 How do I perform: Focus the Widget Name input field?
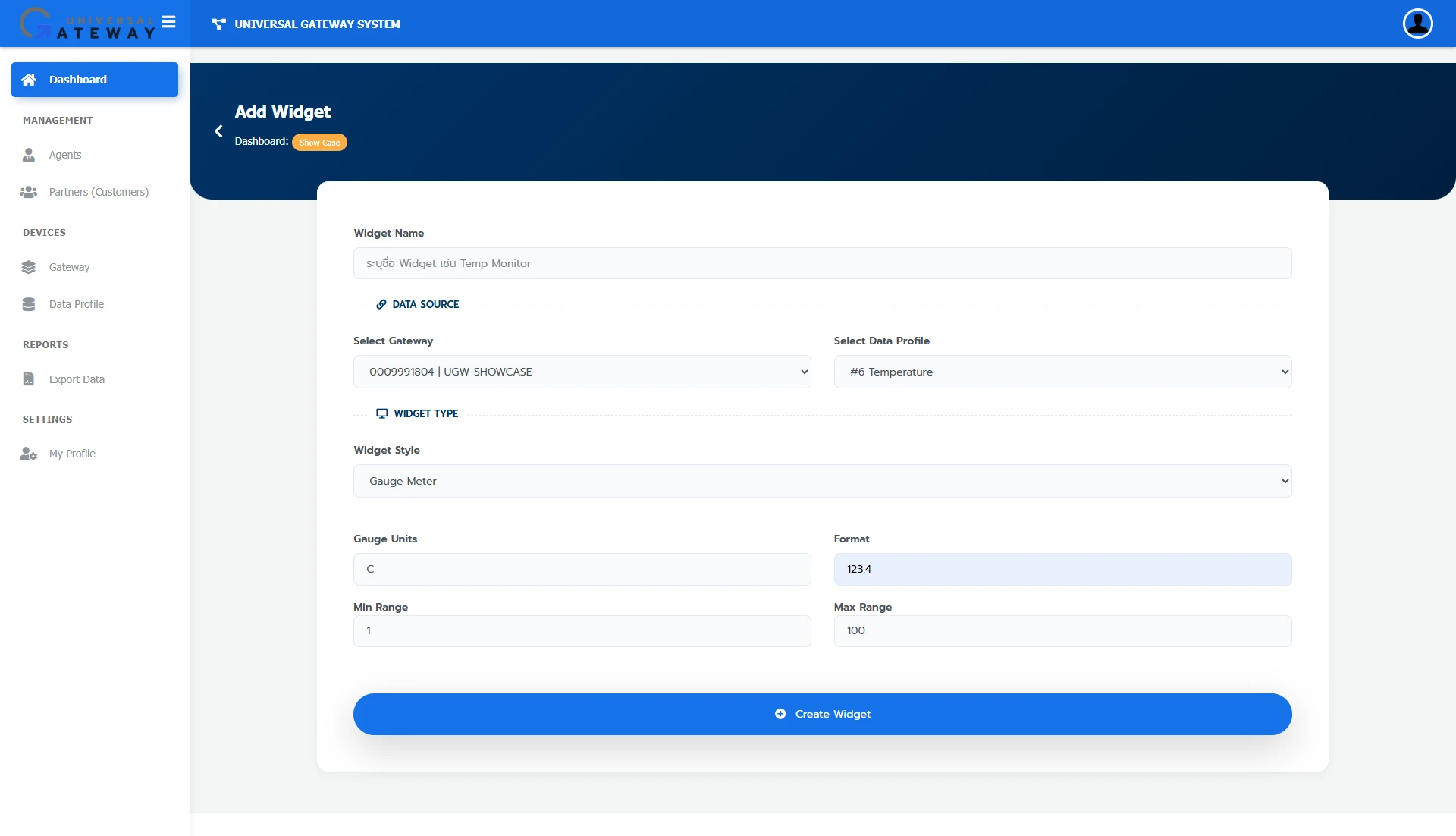pyautogui.click(x=822, y=263)
